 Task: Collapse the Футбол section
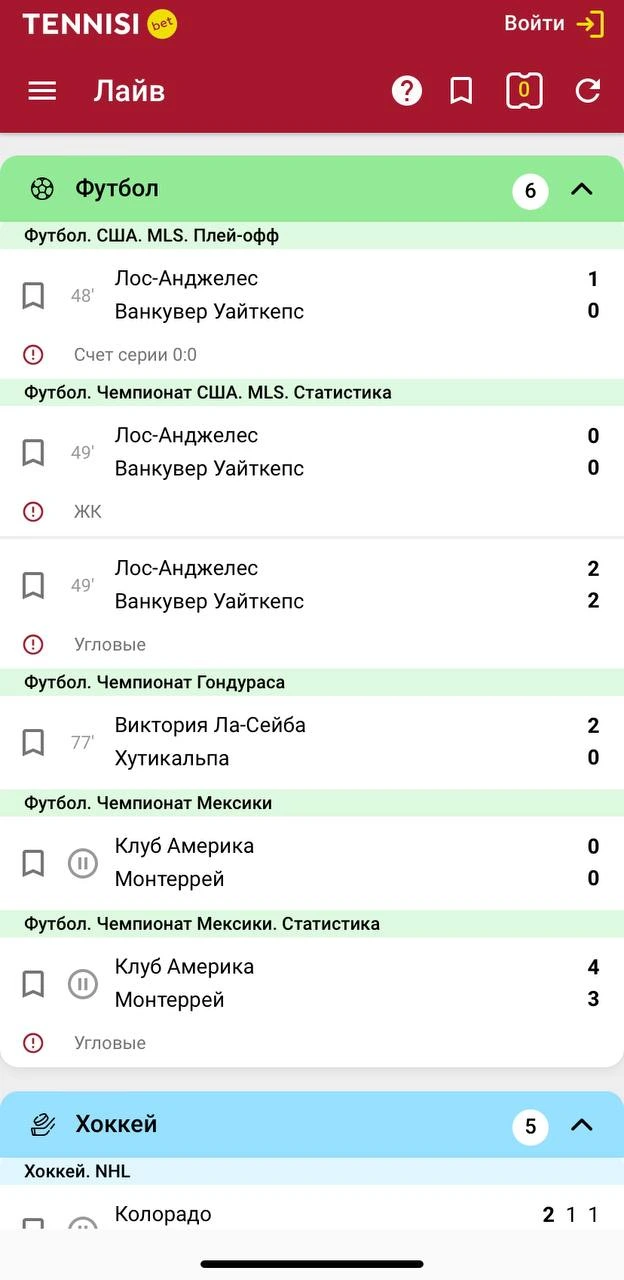coord(582,188)
